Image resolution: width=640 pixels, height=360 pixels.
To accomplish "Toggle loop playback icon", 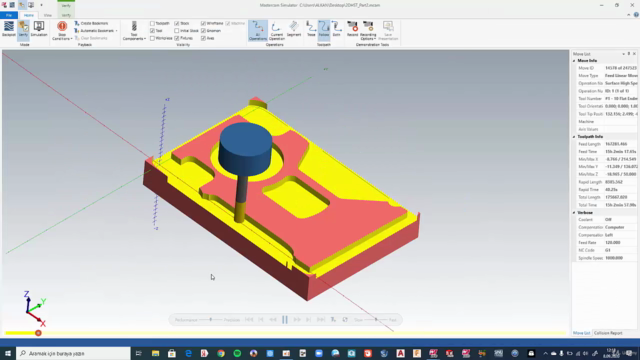I will coord(345,320).
